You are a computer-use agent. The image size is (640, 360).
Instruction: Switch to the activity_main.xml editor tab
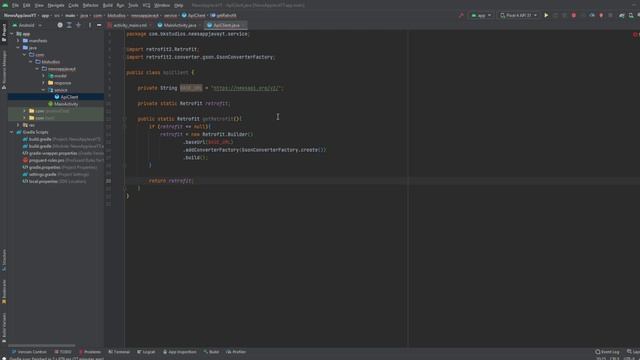(x=129, y=25)
